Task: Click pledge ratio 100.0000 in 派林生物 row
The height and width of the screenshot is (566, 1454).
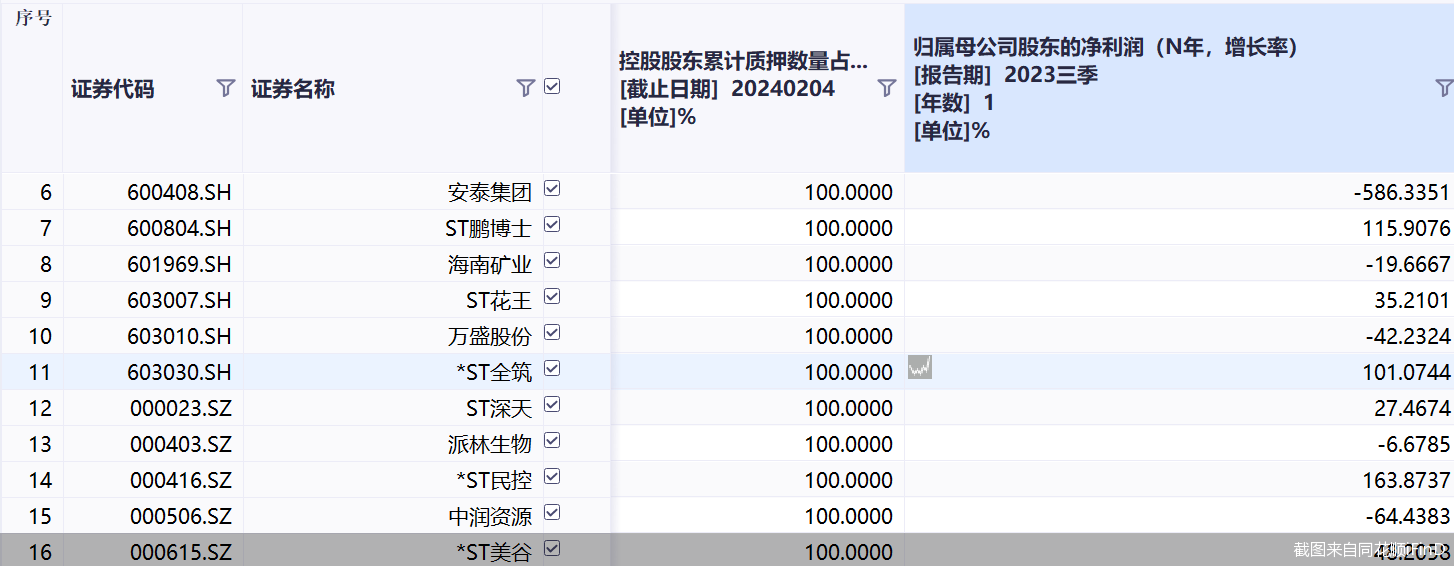Action: [849, 444]
